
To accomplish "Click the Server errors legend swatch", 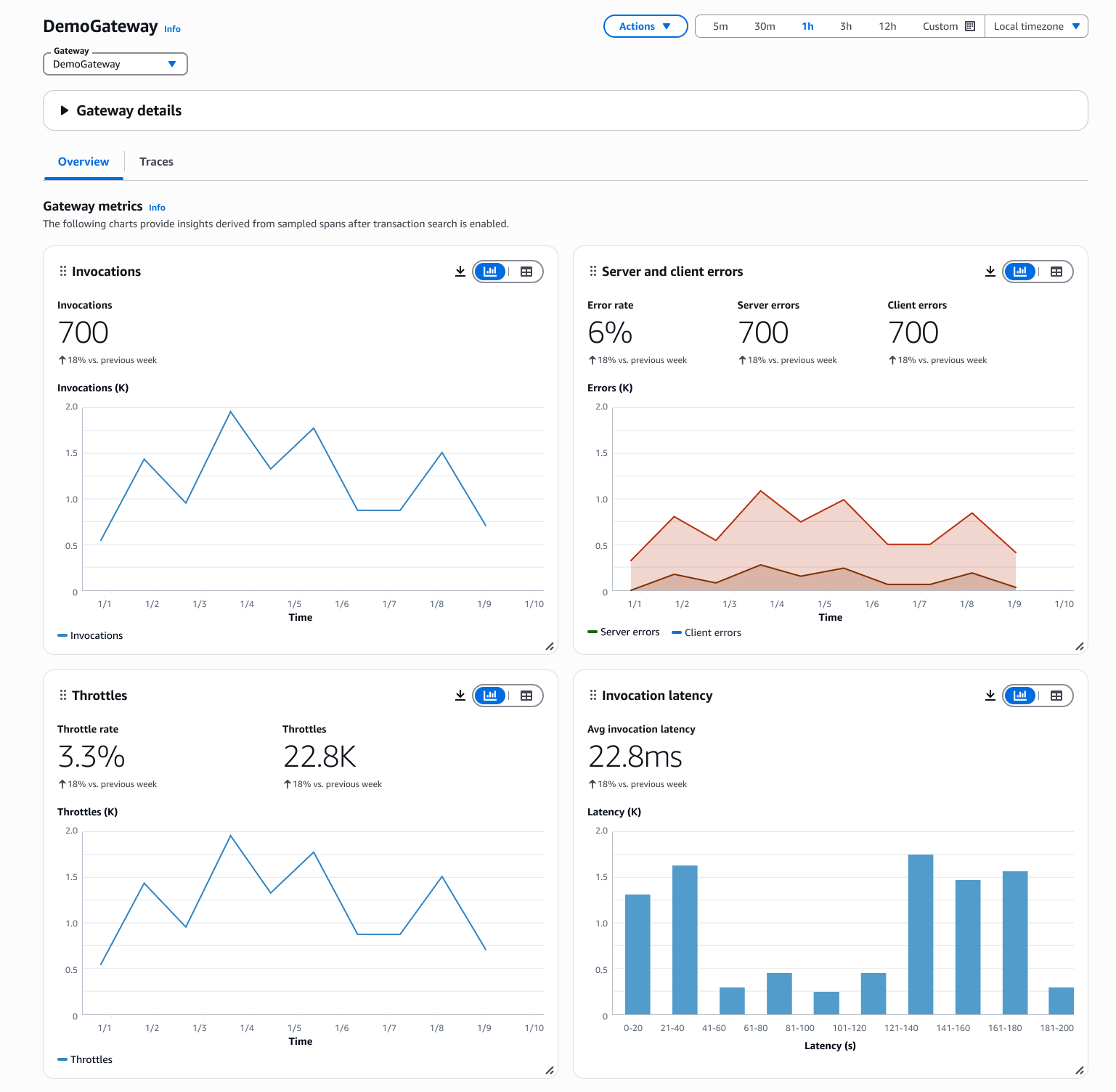I will (592, 632).
